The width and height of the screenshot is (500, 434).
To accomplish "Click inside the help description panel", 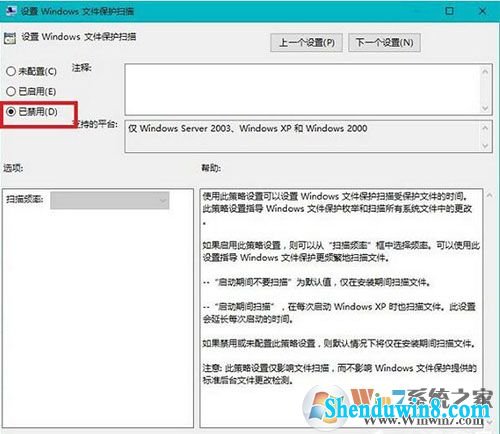I will tap(341, 308).
